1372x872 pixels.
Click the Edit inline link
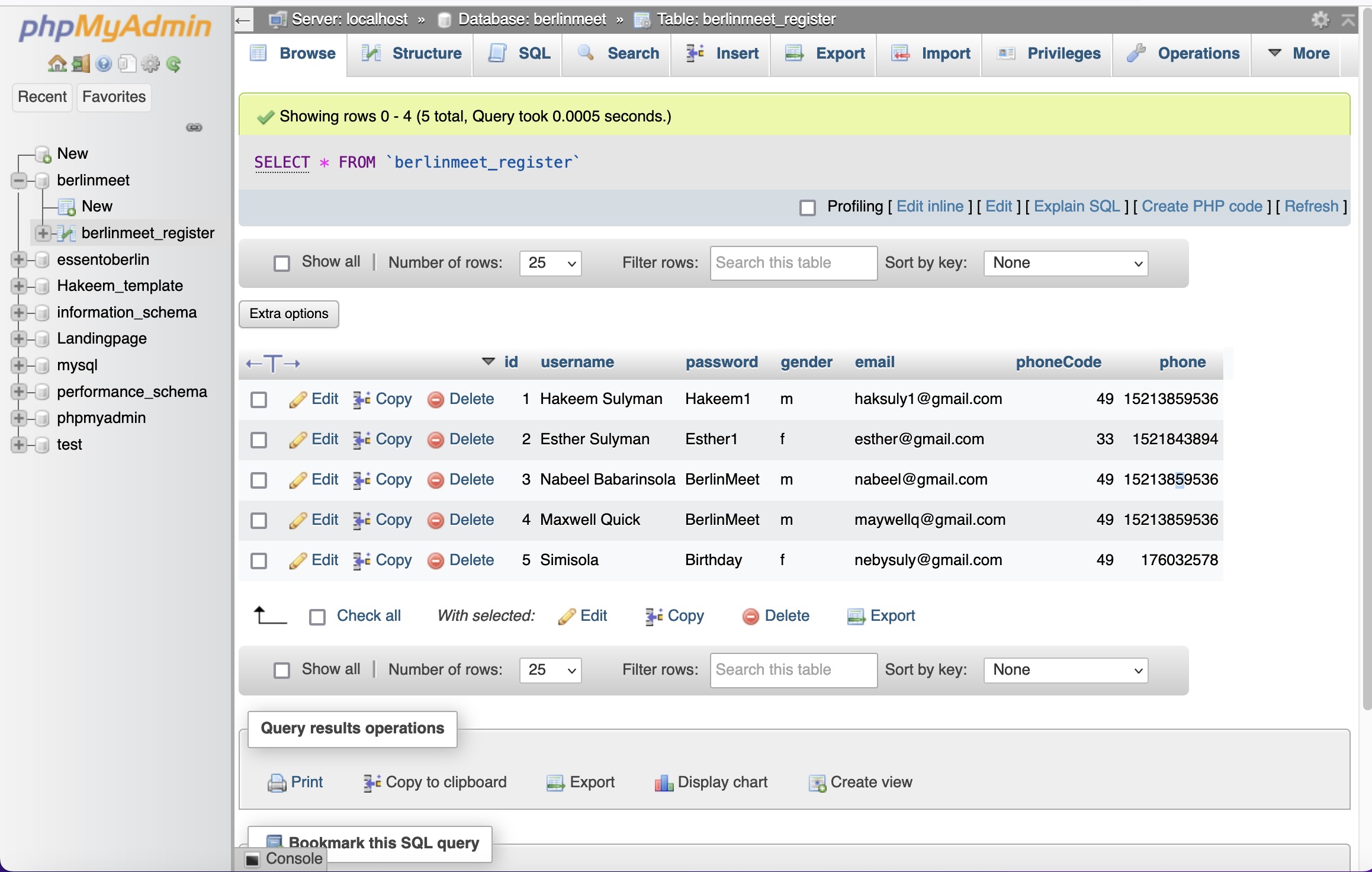coord(930,207)
